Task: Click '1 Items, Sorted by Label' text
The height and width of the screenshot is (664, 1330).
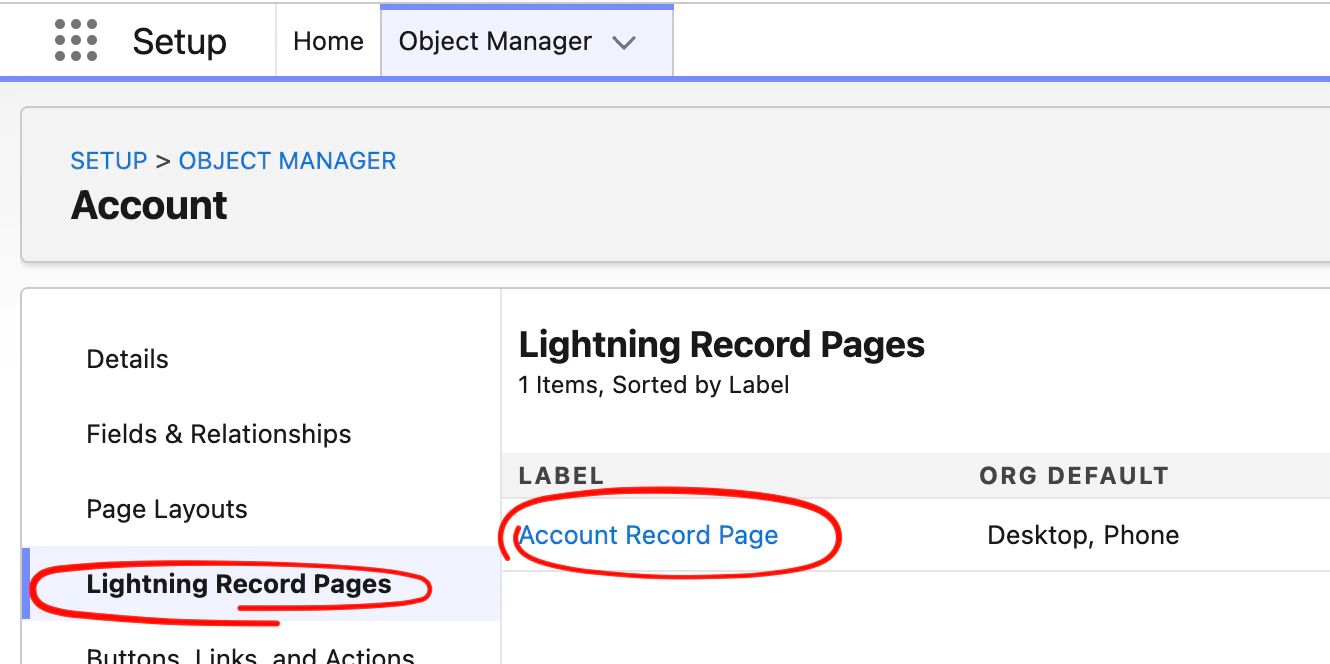Action: click(654, 385)
